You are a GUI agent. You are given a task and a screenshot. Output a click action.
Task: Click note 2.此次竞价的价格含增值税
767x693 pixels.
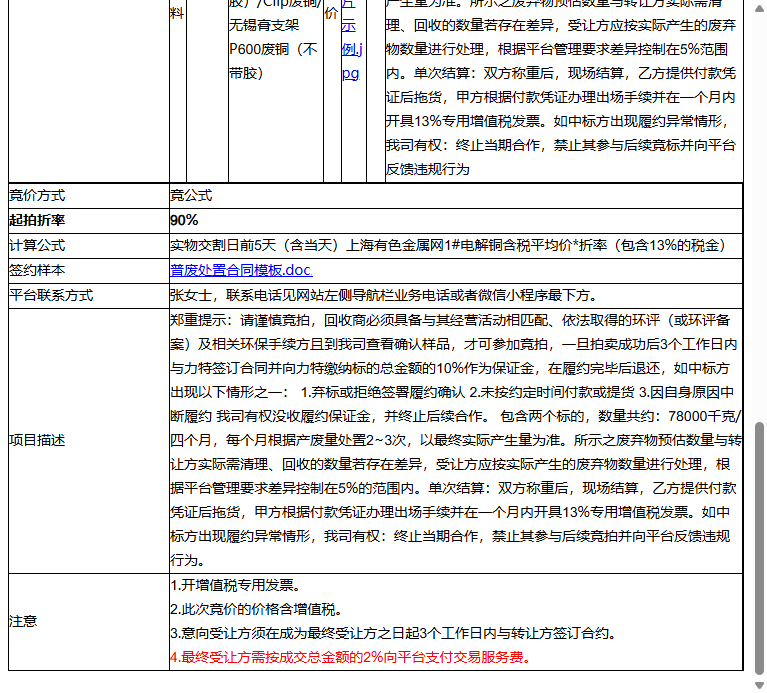tap(256, 609)
